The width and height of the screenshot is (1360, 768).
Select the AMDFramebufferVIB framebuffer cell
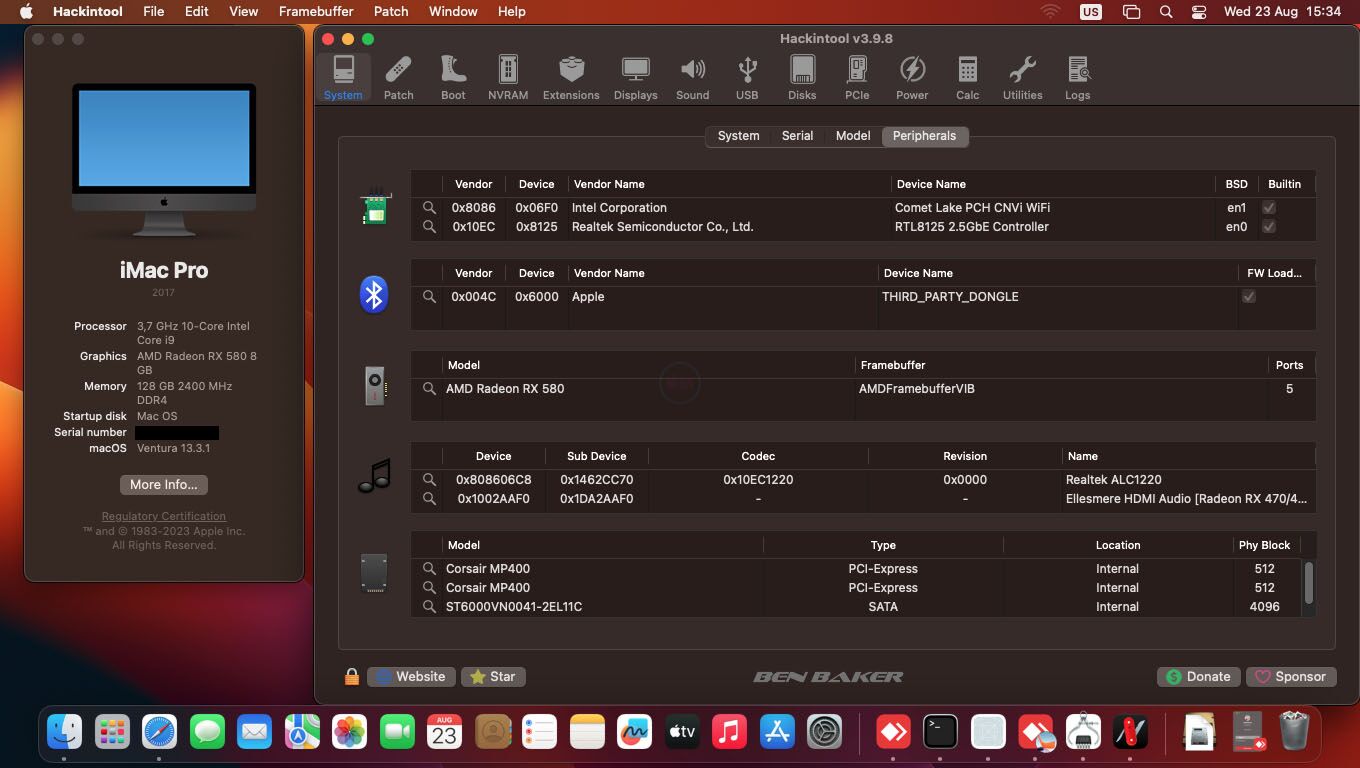(916, 388)
